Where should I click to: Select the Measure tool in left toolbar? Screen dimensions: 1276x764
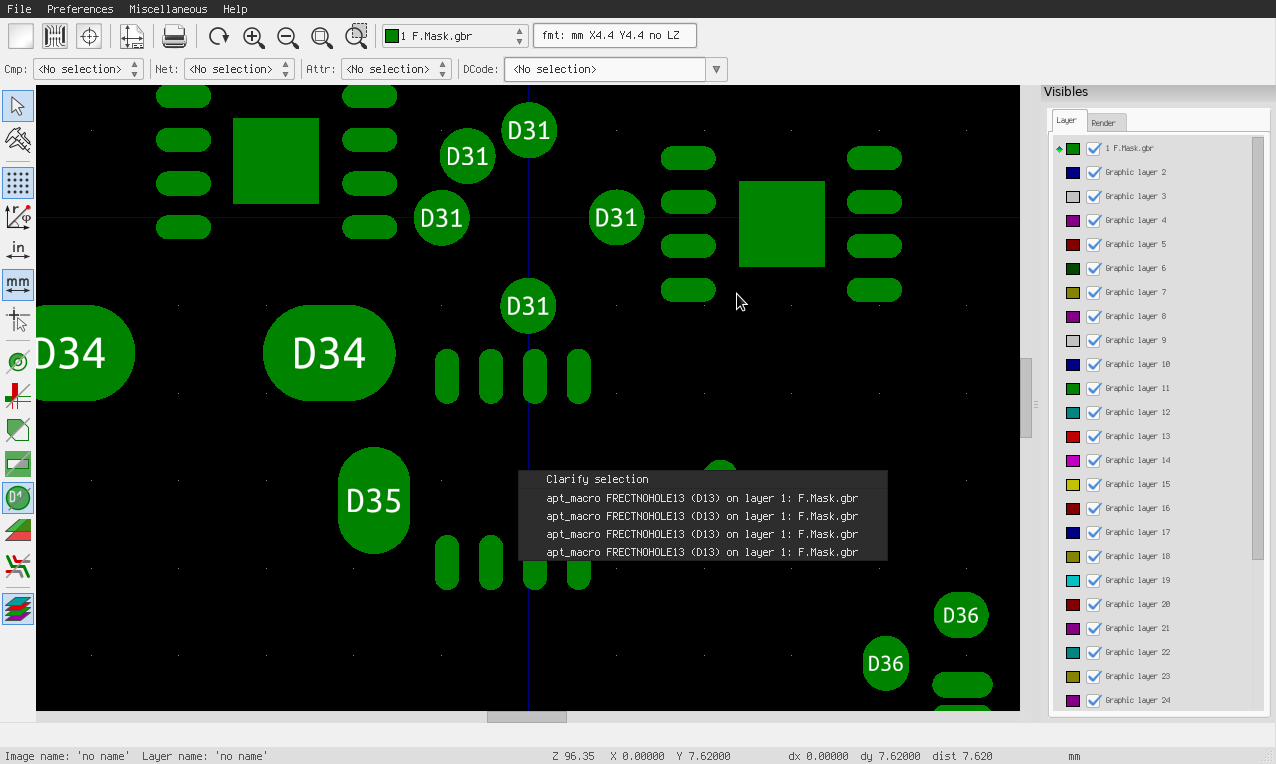point(18,139)
